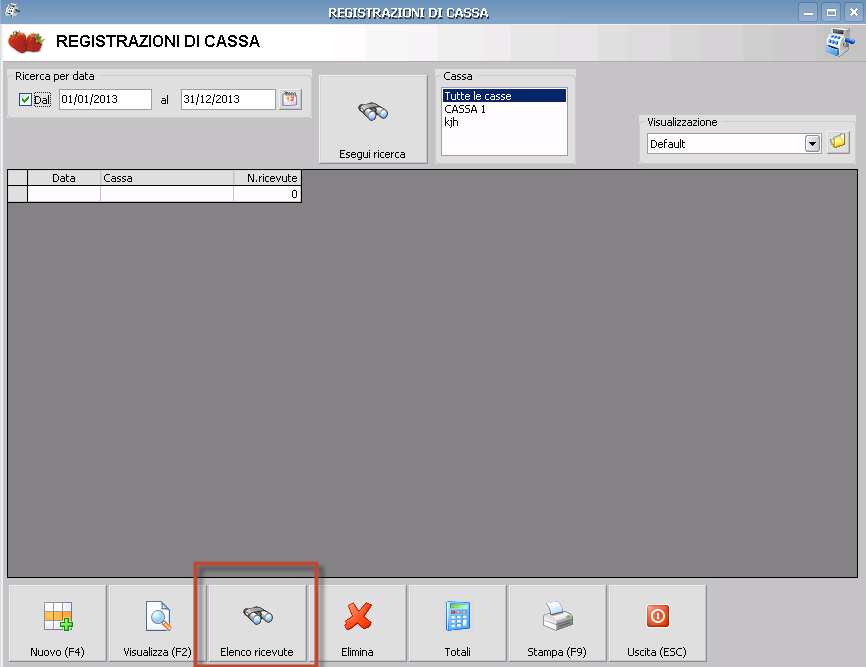Open Elenco ricevute list

pyautogui.click(x=257, y=623)
